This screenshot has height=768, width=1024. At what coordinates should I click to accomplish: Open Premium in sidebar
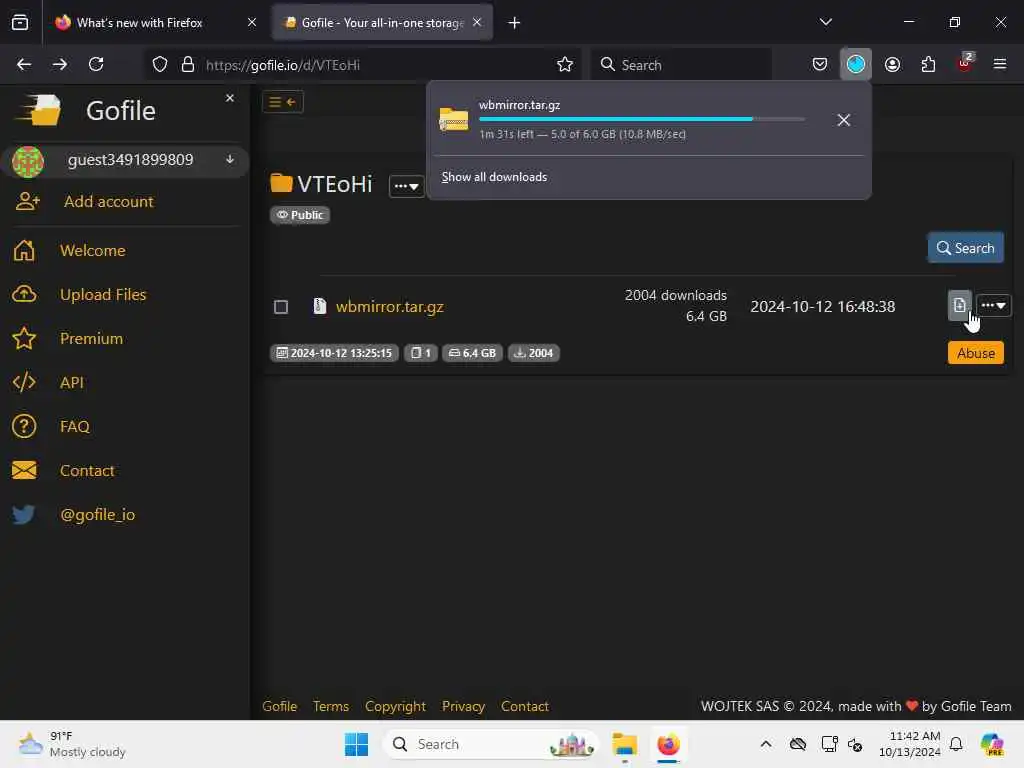[91, 338]
